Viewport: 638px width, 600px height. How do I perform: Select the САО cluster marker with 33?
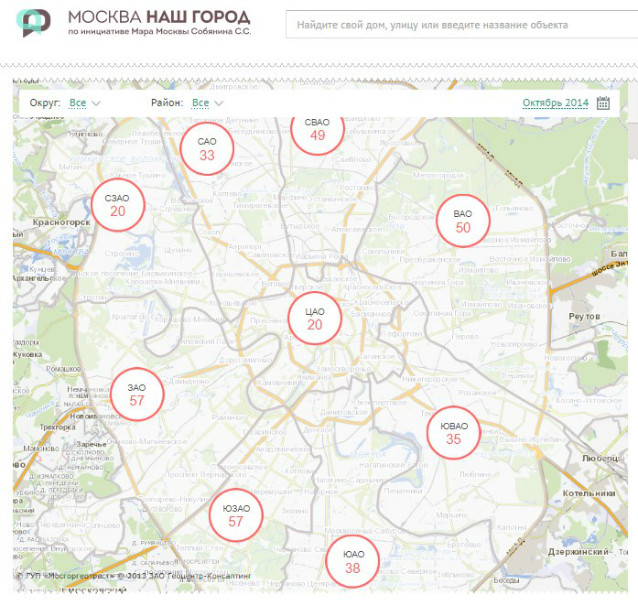[x=207, y=149]
